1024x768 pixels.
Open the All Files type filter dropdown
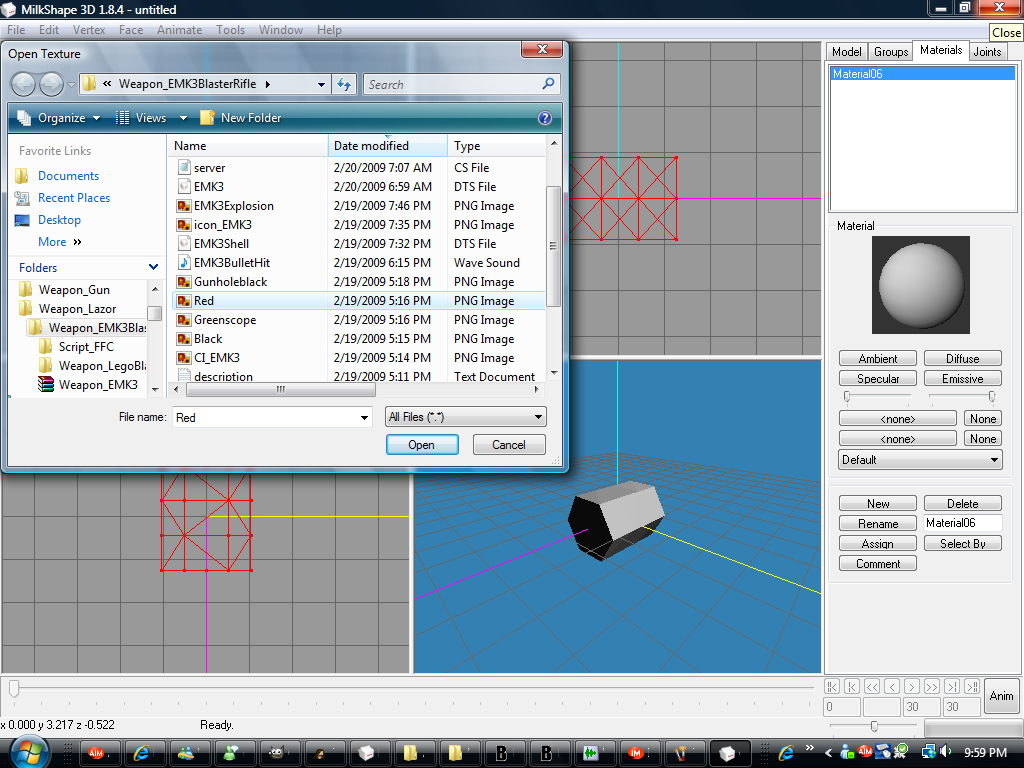pyautogui.click(x=466, y=417)
